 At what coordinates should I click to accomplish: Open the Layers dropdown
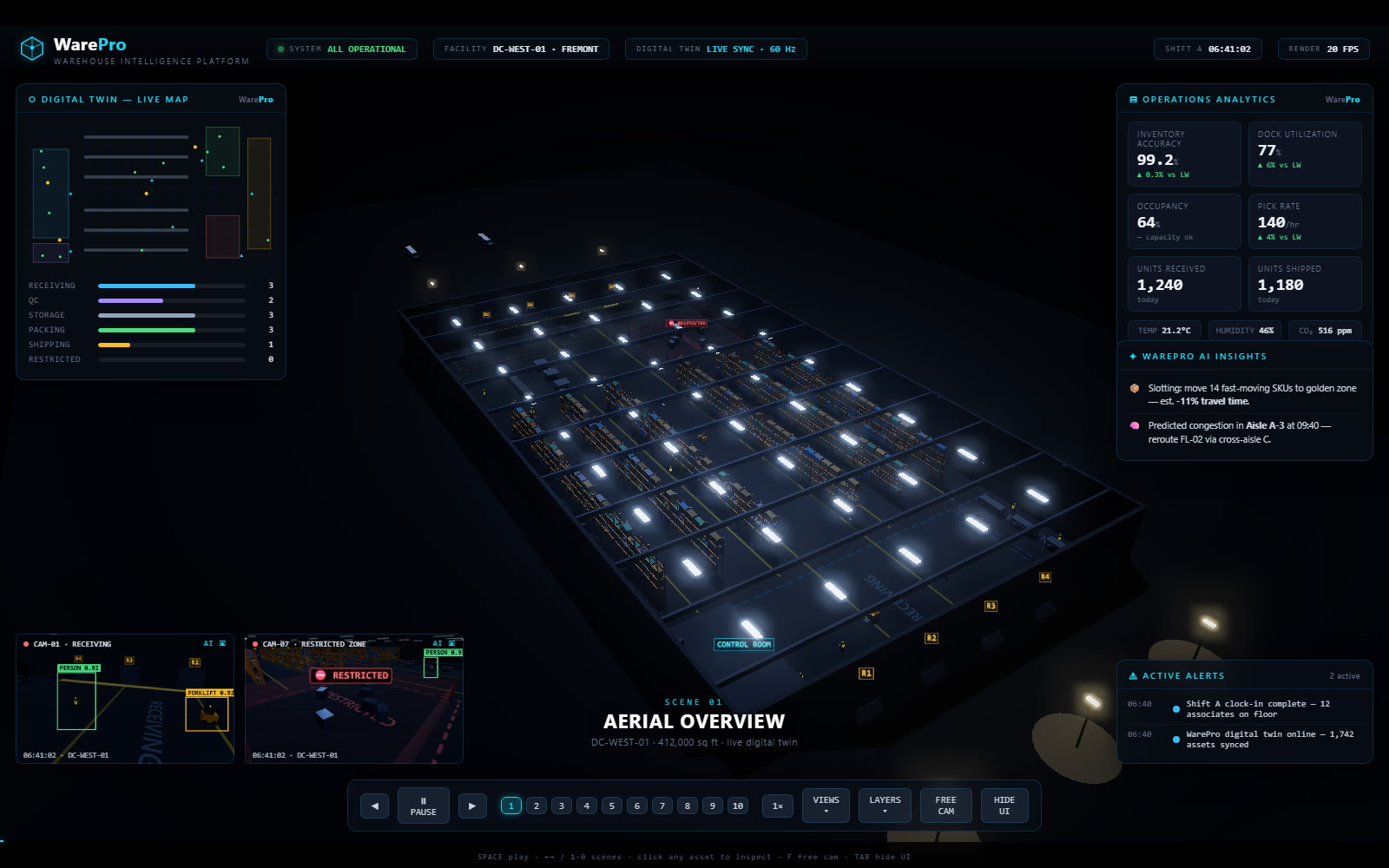(x=885, y=806)
